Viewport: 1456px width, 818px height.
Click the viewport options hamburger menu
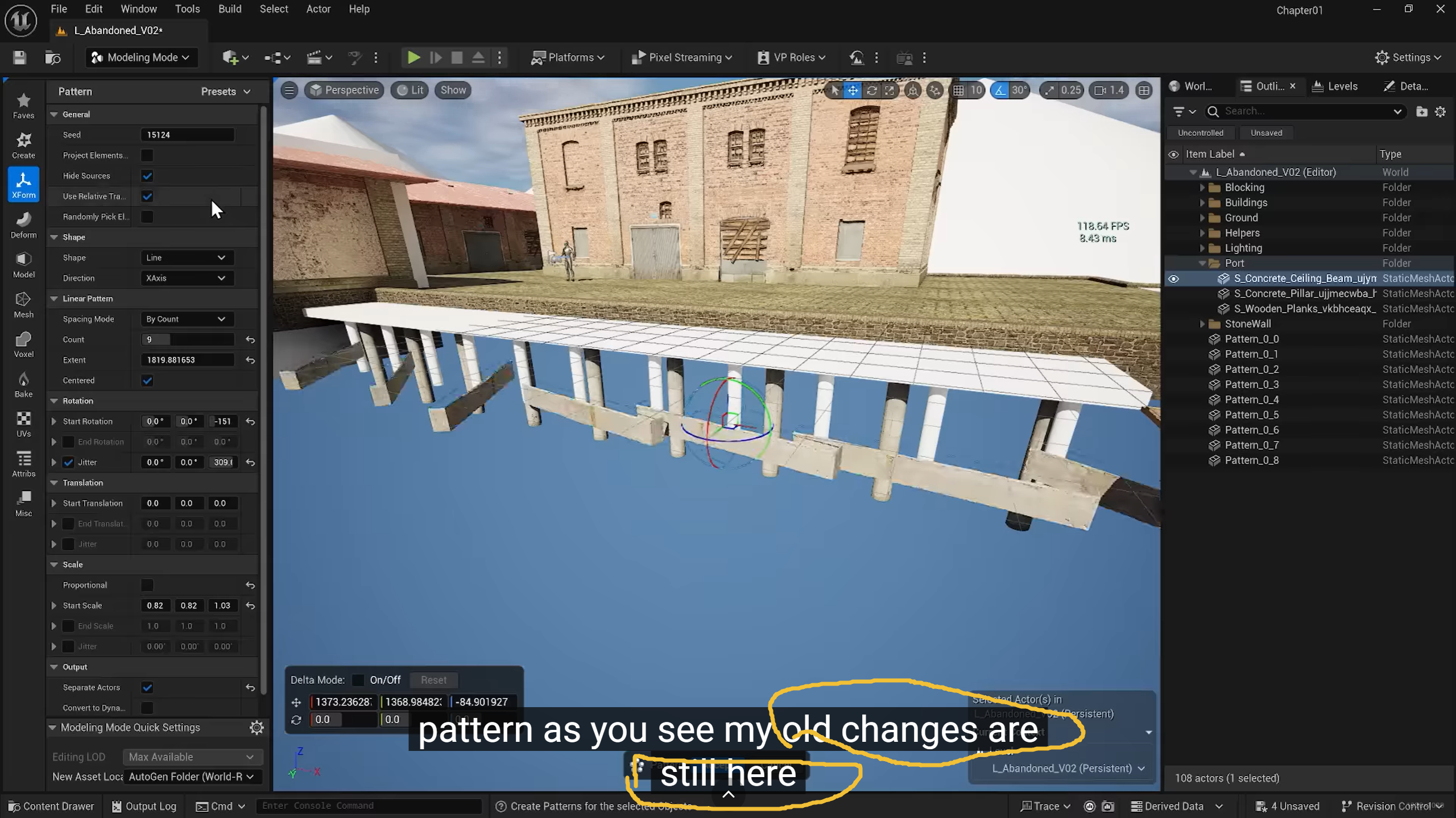(x=289, y=90)
